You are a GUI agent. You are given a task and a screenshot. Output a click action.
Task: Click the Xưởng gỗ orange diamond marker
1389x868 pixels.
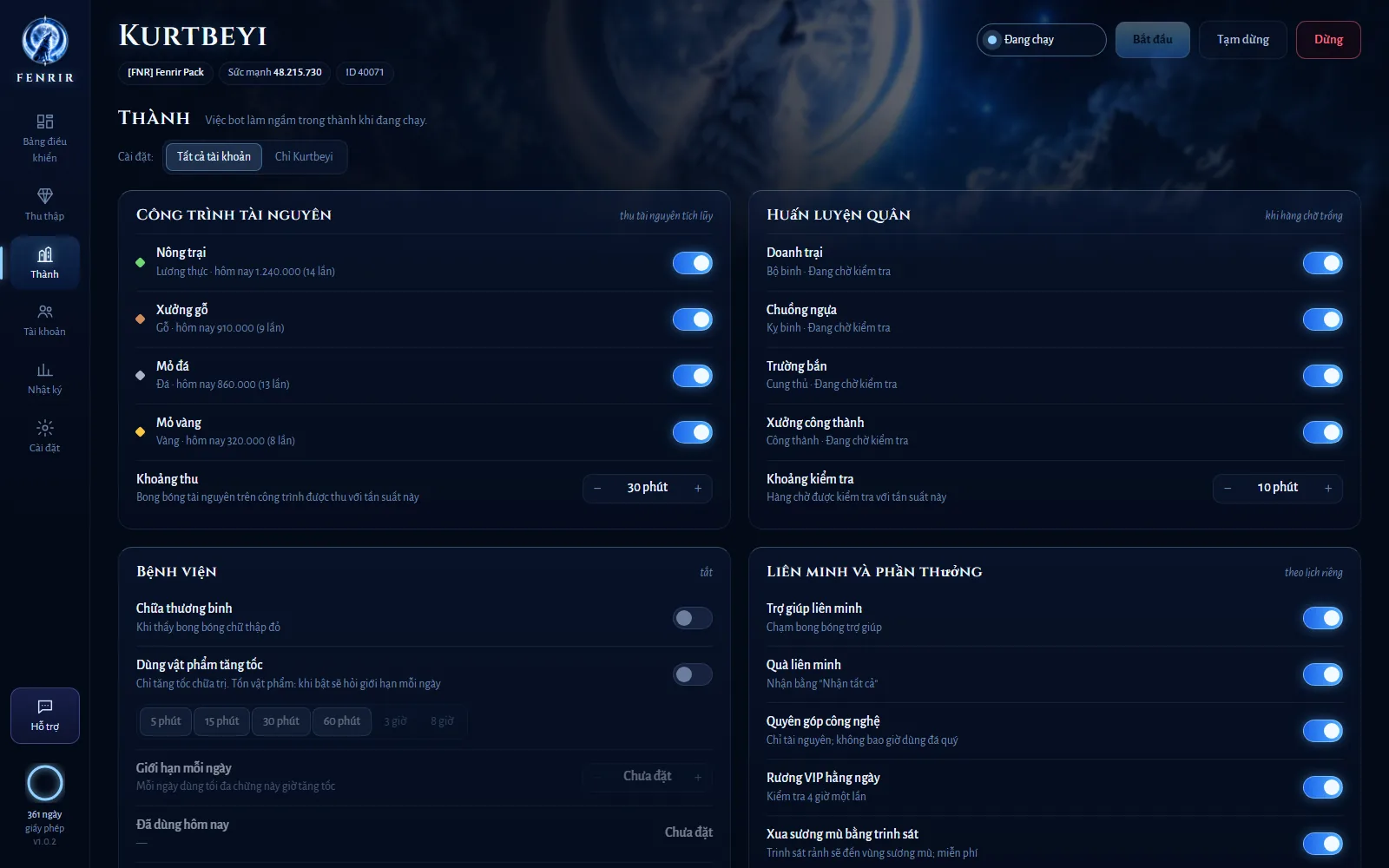coord(141,319)
